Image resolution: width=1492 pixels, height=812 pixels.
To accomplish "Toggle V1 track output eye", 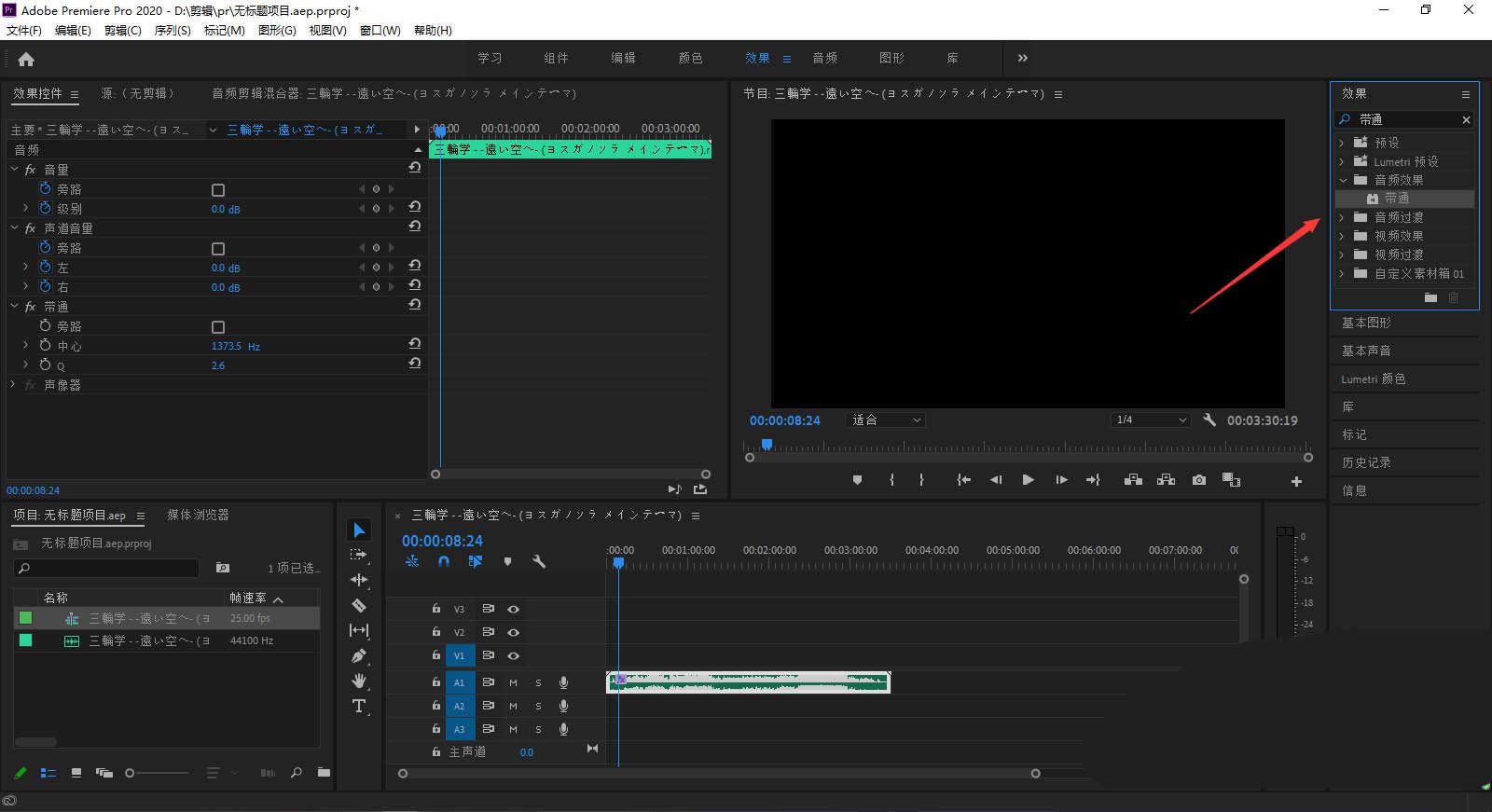I will coord(513,656).
